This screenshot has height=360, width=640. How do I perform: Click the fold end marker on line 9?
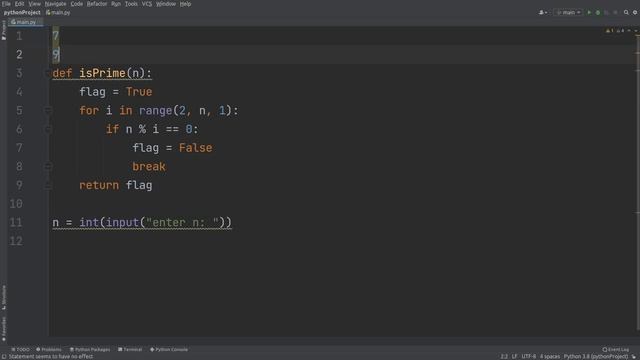tap(48, 186)
